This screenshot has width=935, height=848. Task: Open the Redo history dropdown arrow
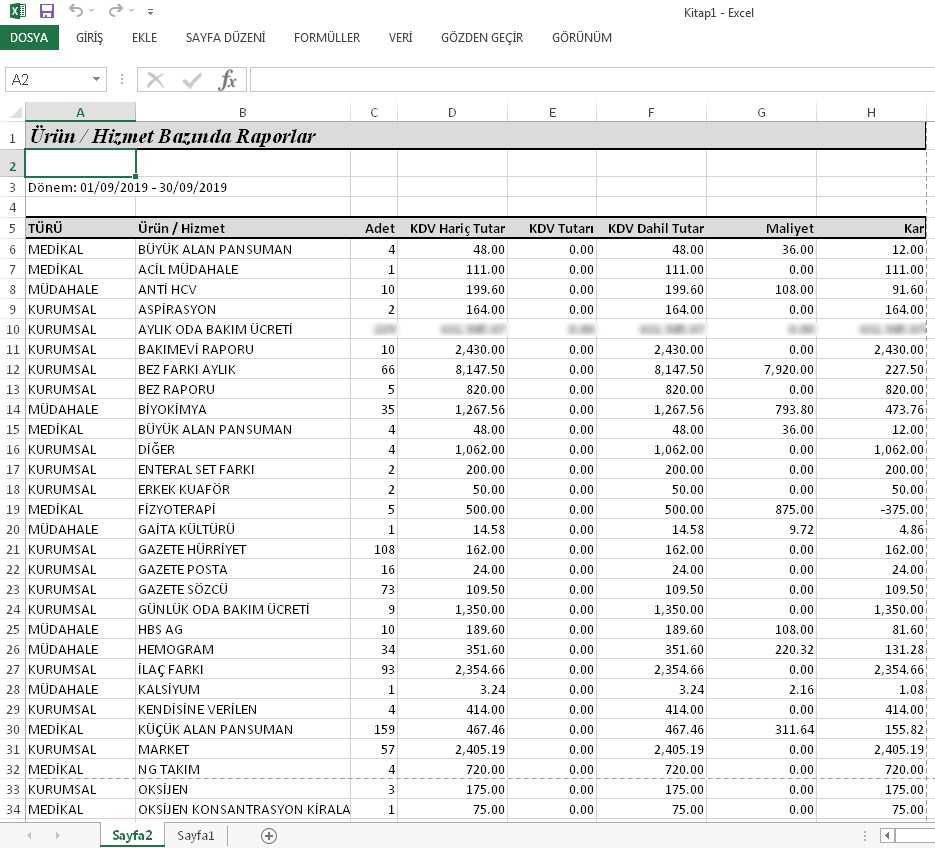click(132, 11)
